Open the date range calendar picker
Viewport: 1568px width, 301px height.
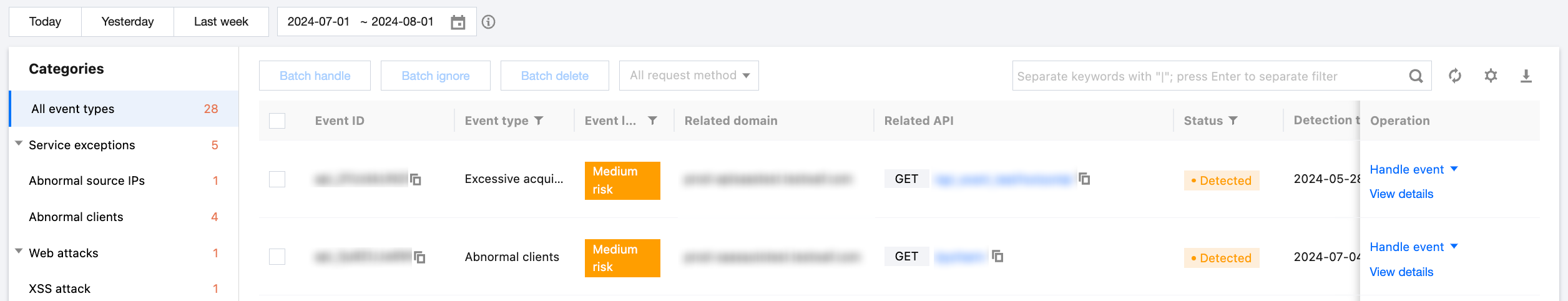tap(458, 22)
